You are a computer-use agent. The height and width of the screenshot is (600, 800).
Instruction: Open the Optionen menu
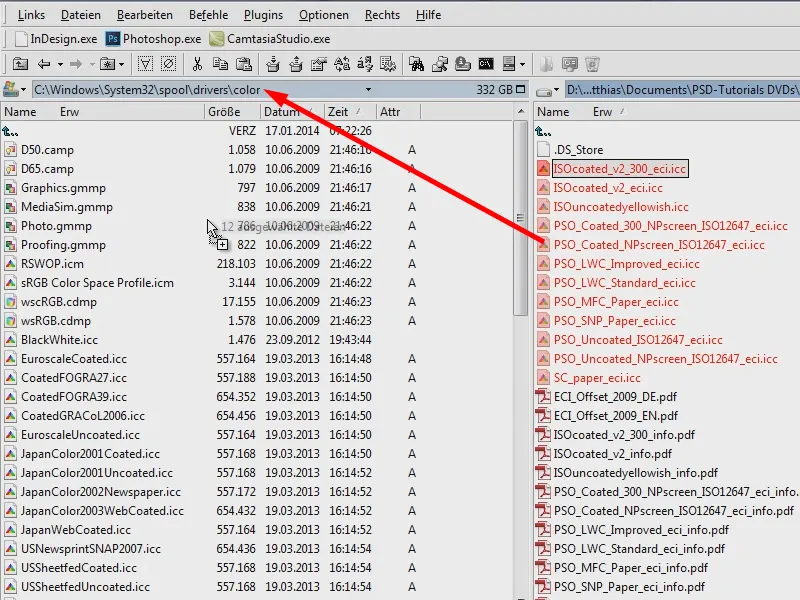click(324, 14)
